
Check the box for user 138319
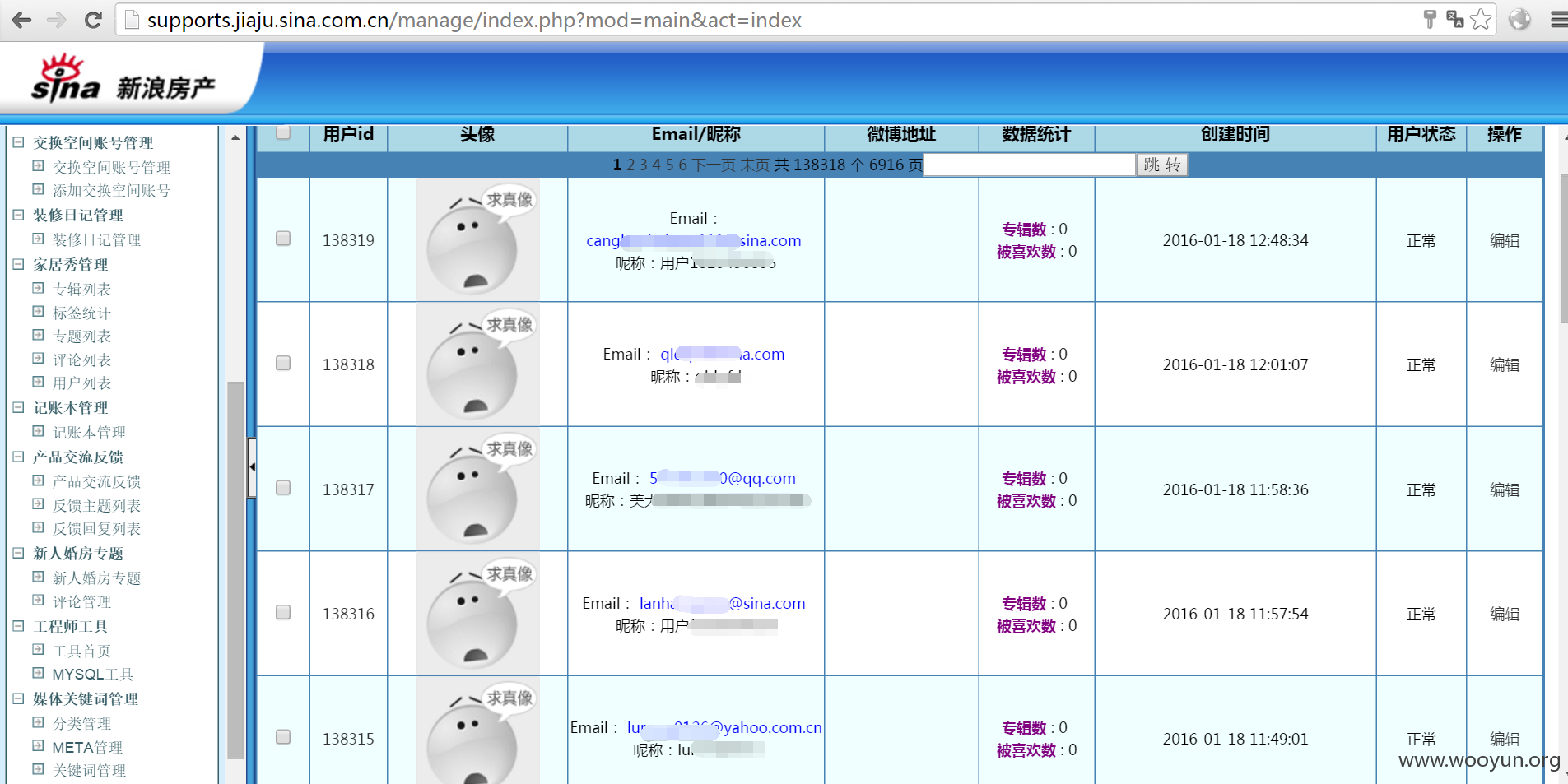click(x=283, y=239)
